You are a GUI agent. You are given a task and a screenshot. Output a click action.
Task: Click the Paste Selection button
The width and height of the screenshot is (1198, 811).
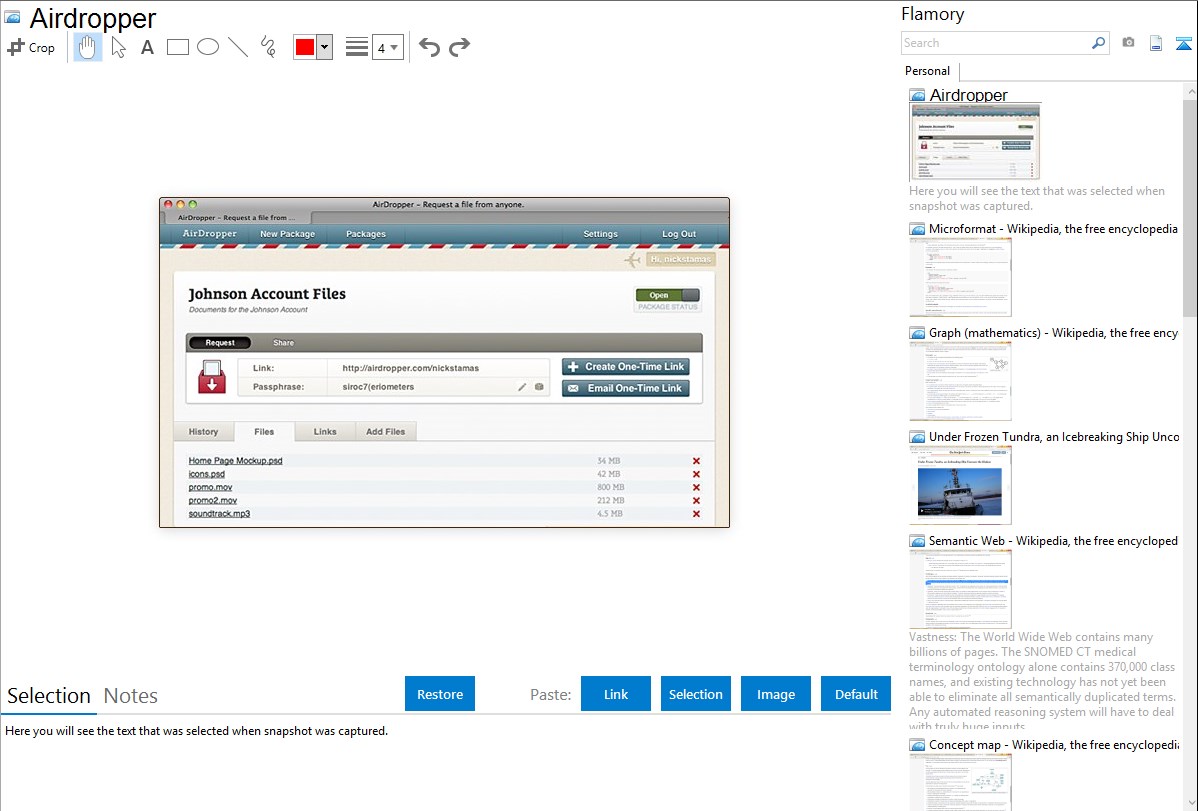coord(695,694)
